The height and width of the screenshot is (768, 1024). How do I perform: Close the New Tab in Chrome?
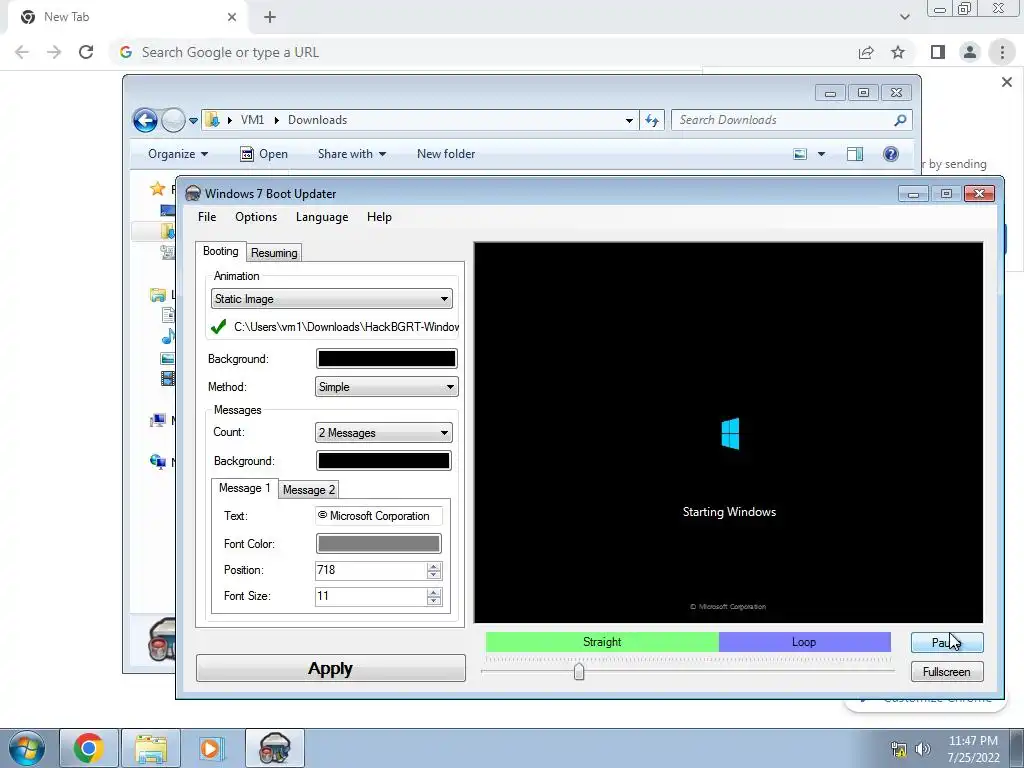pos(232,18)
